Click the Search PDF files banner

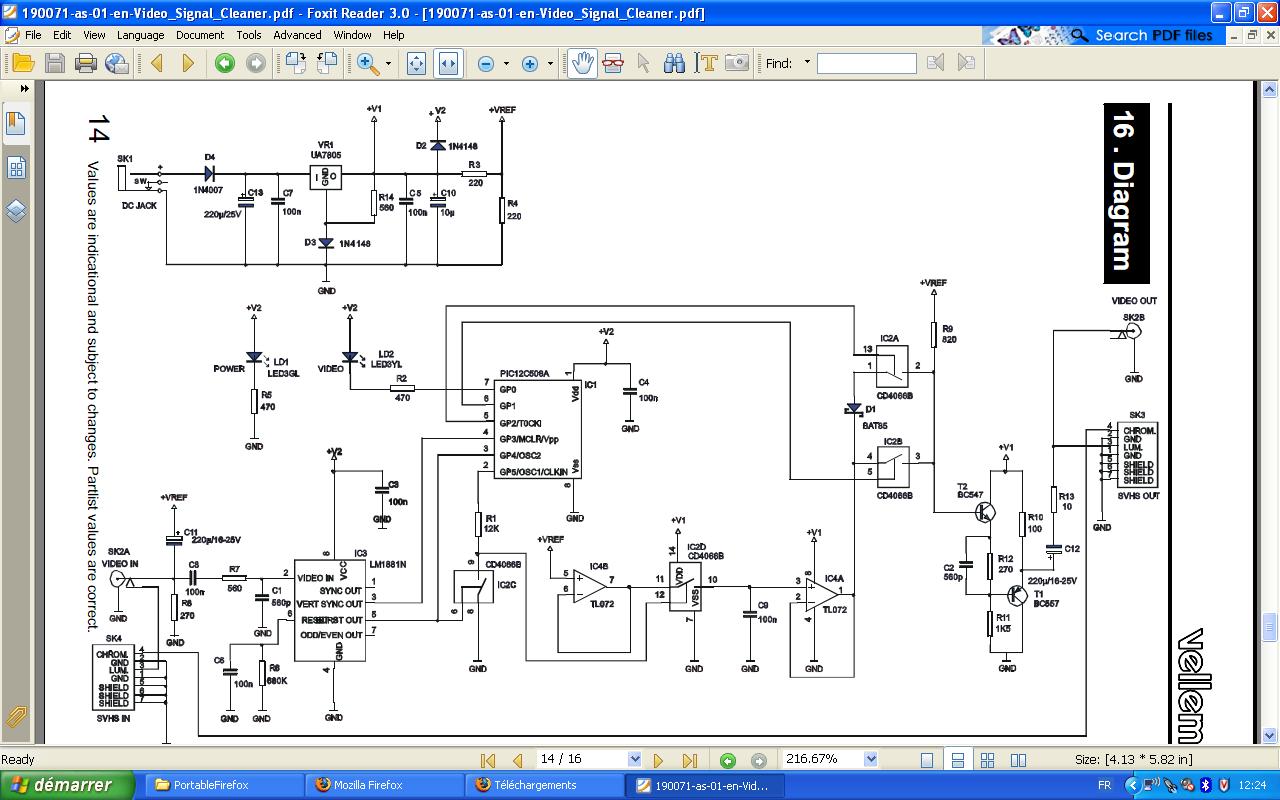click(x=1103, y=35)
